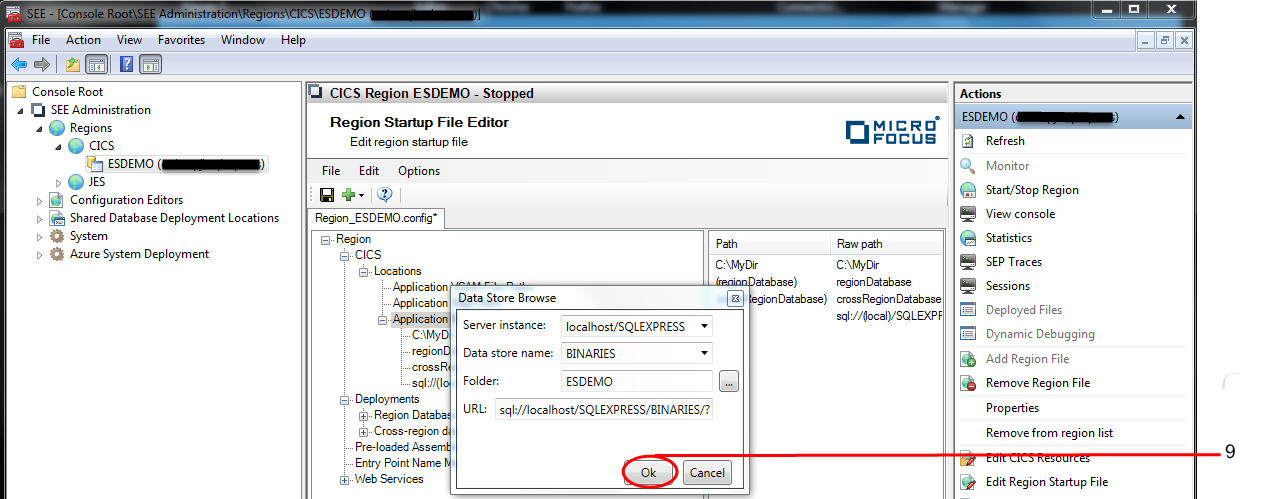Open the arrow beside the green plus icon
The width and height of the screenshot is (1279, 499).
361,196
